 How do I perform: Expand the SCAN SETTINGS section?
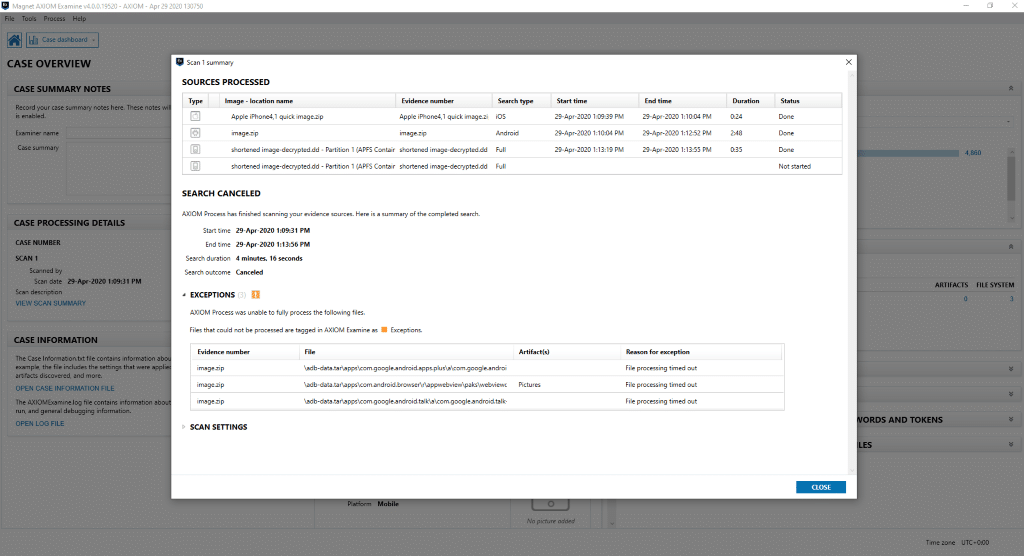coord(184,427)
